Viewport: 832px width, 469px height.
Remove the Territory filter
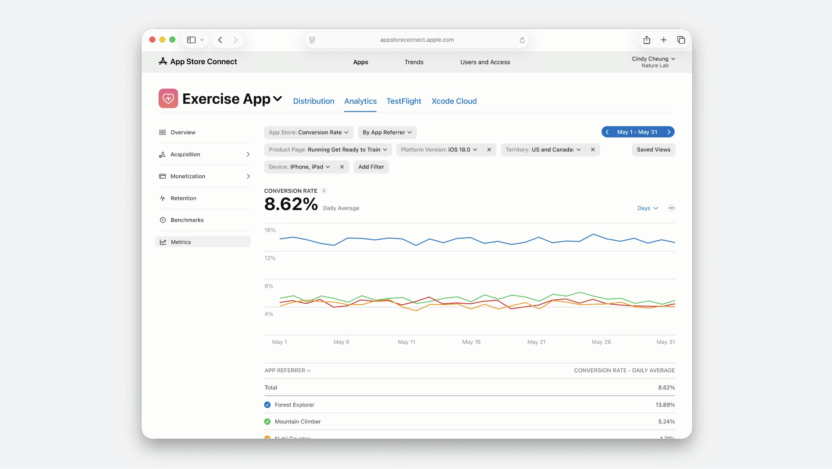click(593, 150)
